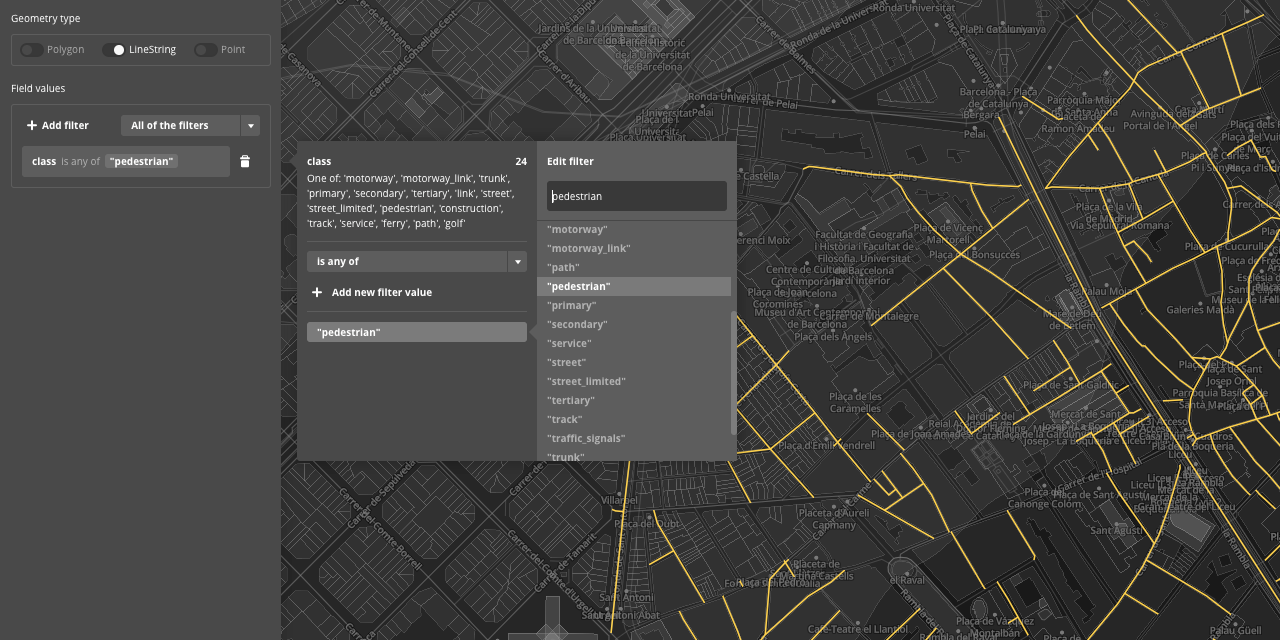Choose "path" in the Edit filter list
1280x640 pixels.
tap(563, 267)
